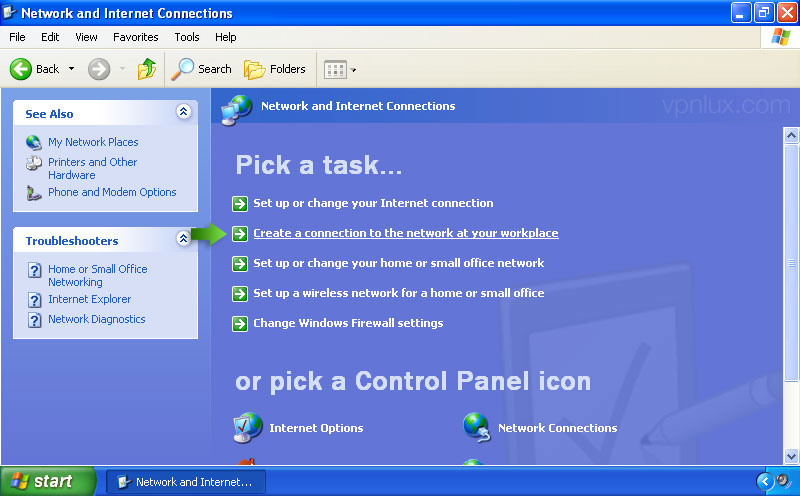Select Create a connection to workplace network
The image size is (800, 496).
click(406, 233)
